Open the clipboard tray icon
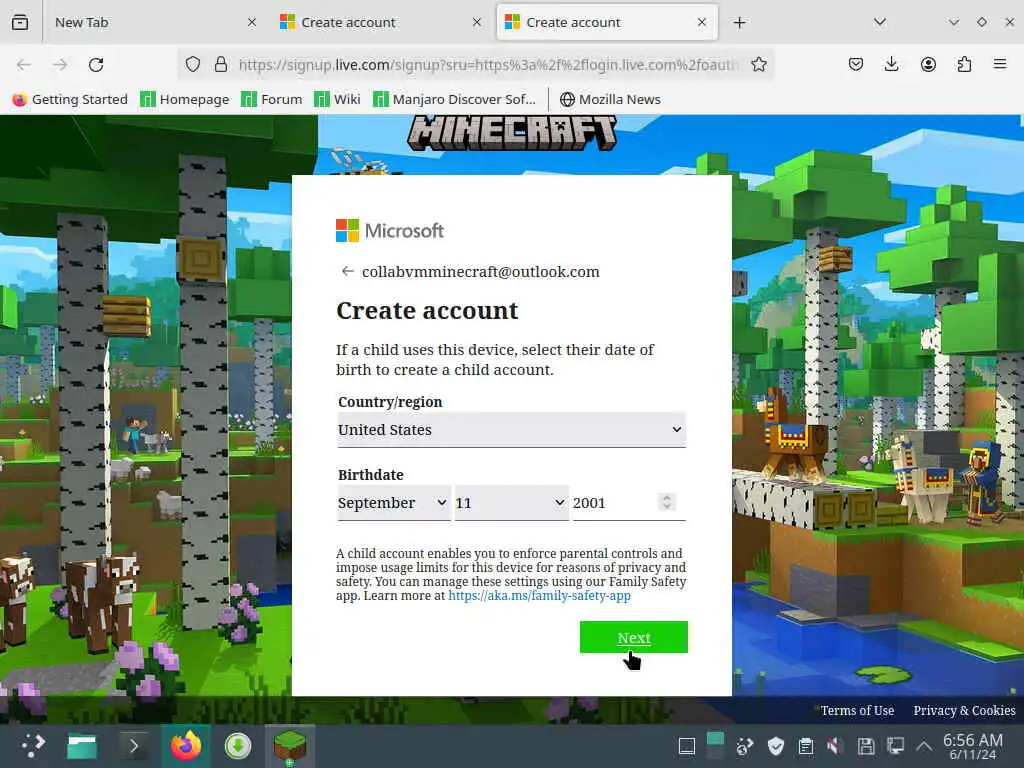 (806, 746)
